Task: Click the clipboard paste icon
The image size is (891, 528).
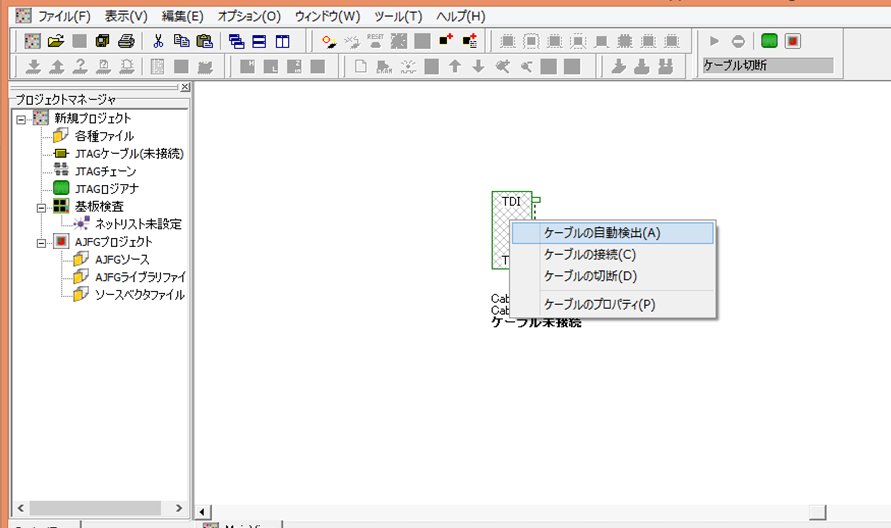Action: pos(204,41)
